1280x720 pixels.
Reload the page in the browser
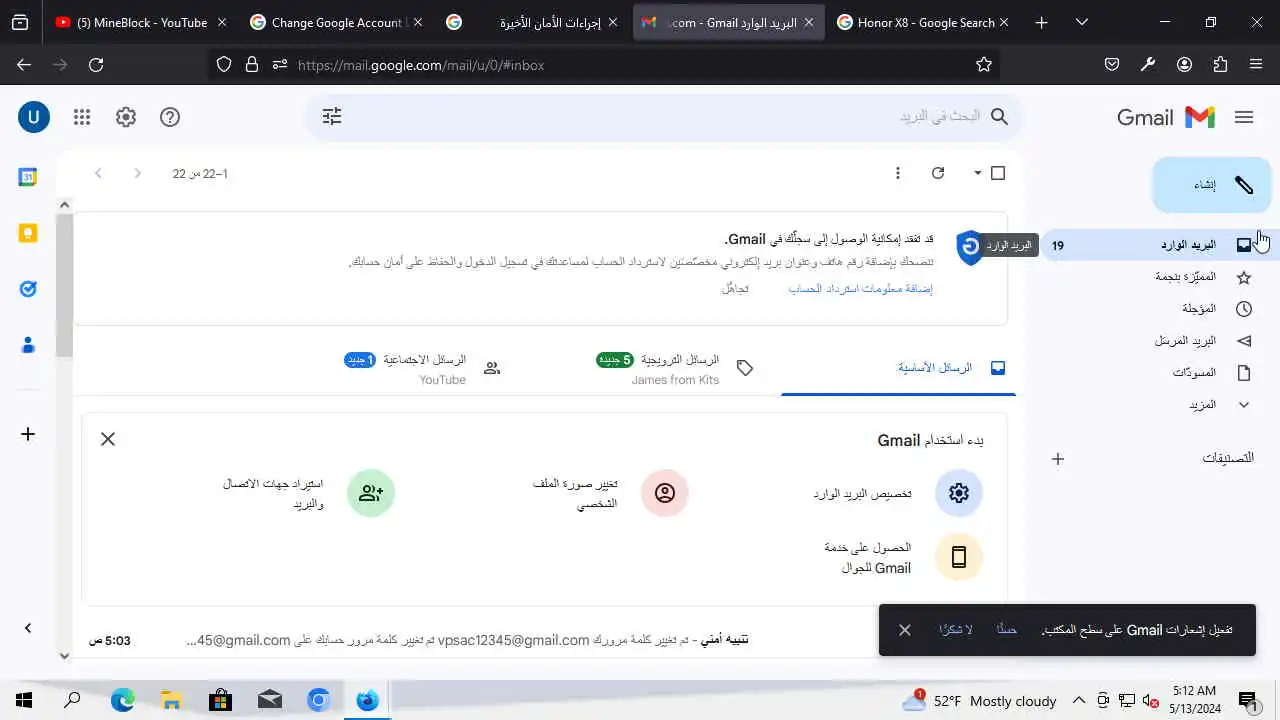96,64
